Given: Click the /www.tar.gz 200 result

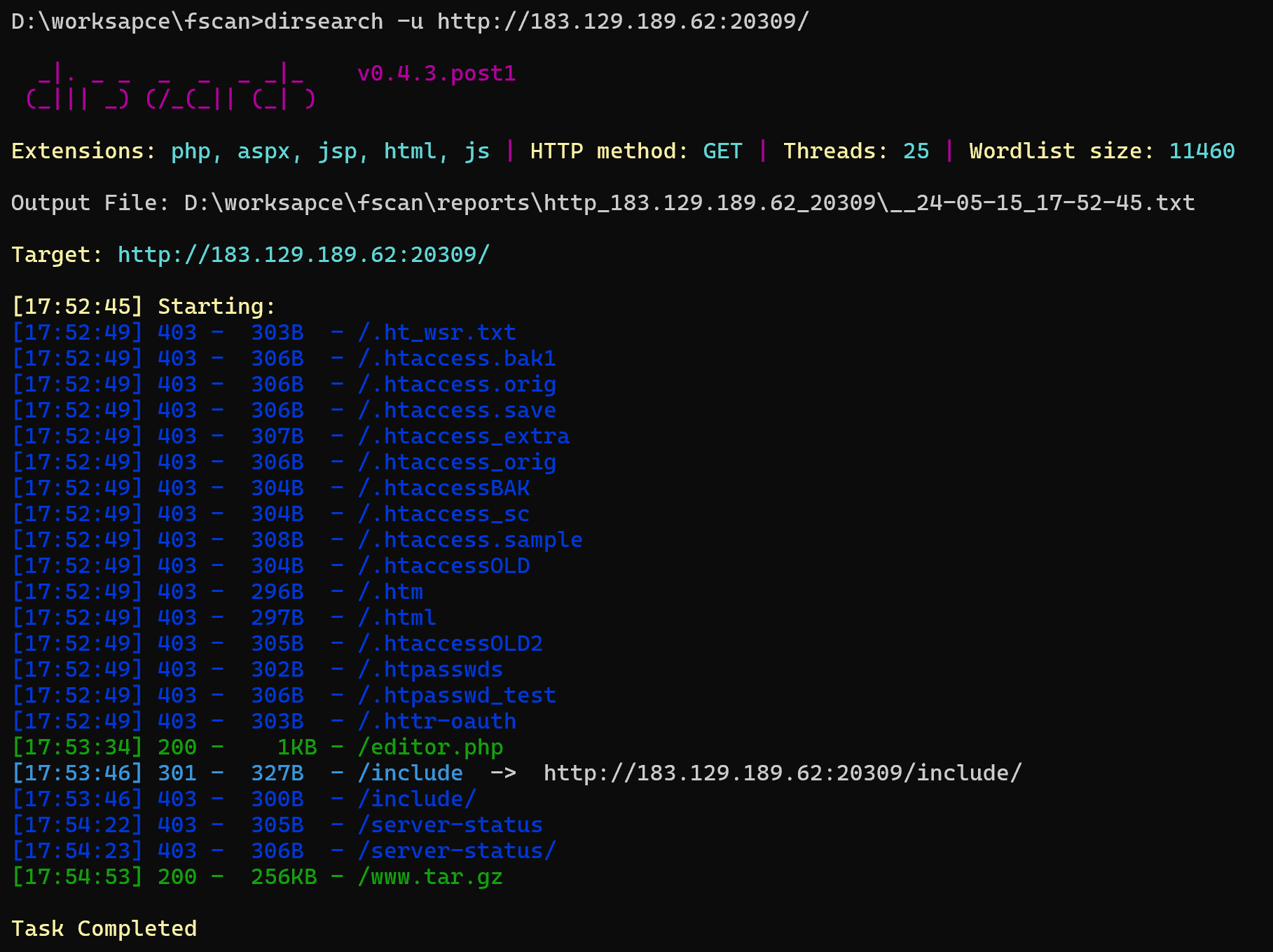Looking at the screenshot, I should (x=430, y=877).
